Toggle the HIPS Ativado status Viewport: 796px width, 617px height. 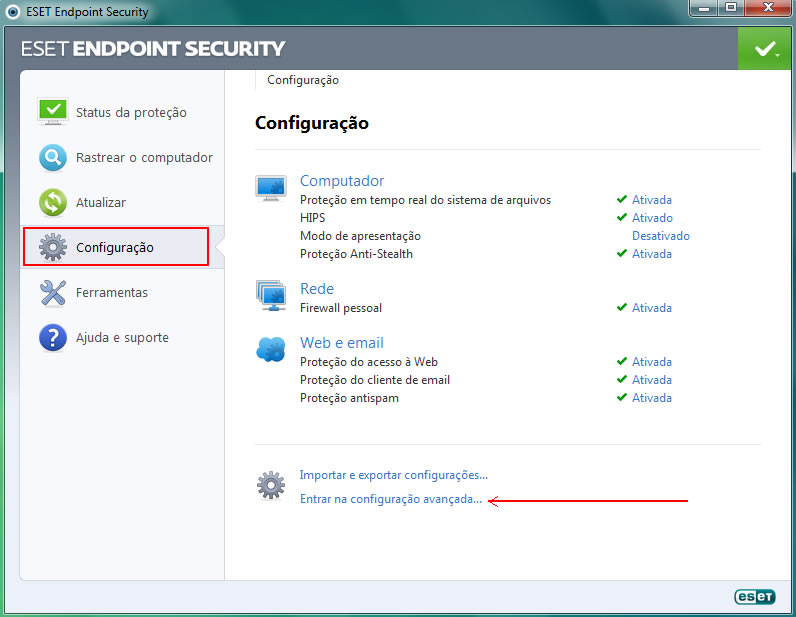point(652,218)
